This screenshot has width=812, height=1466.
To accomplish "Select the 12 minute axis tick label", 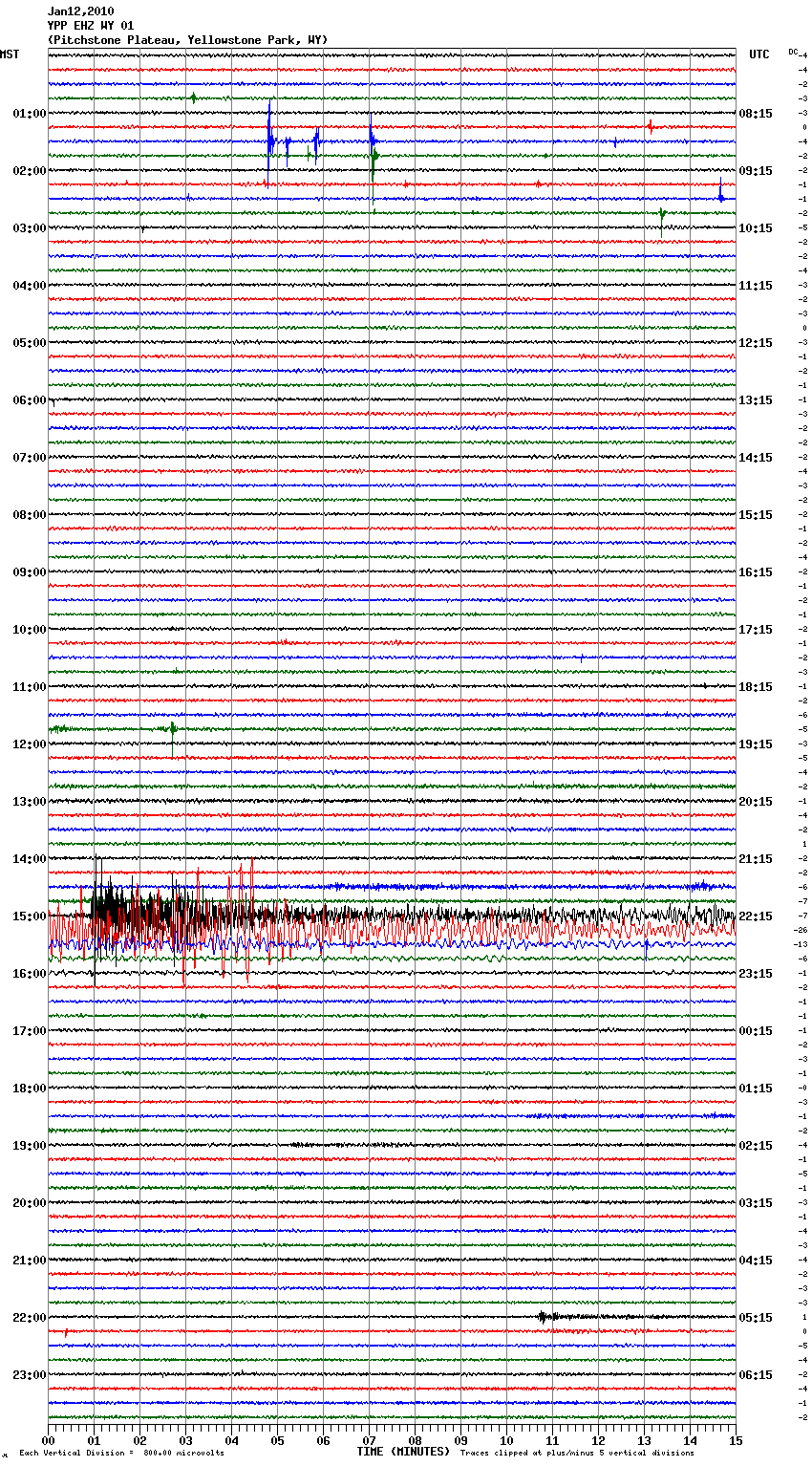I will [x=598, y=1440].
